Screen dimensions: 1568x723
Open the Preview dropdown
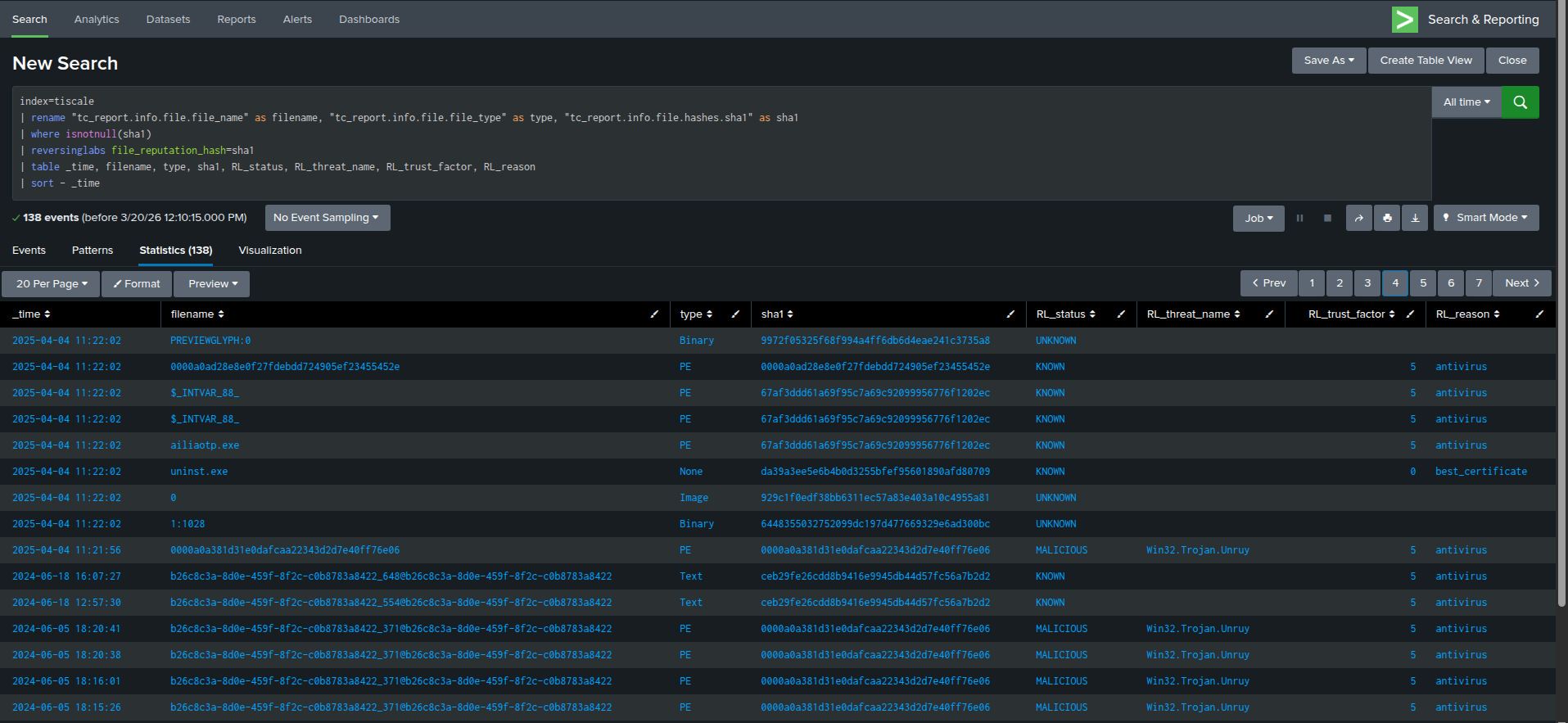[x=212, y=284]
